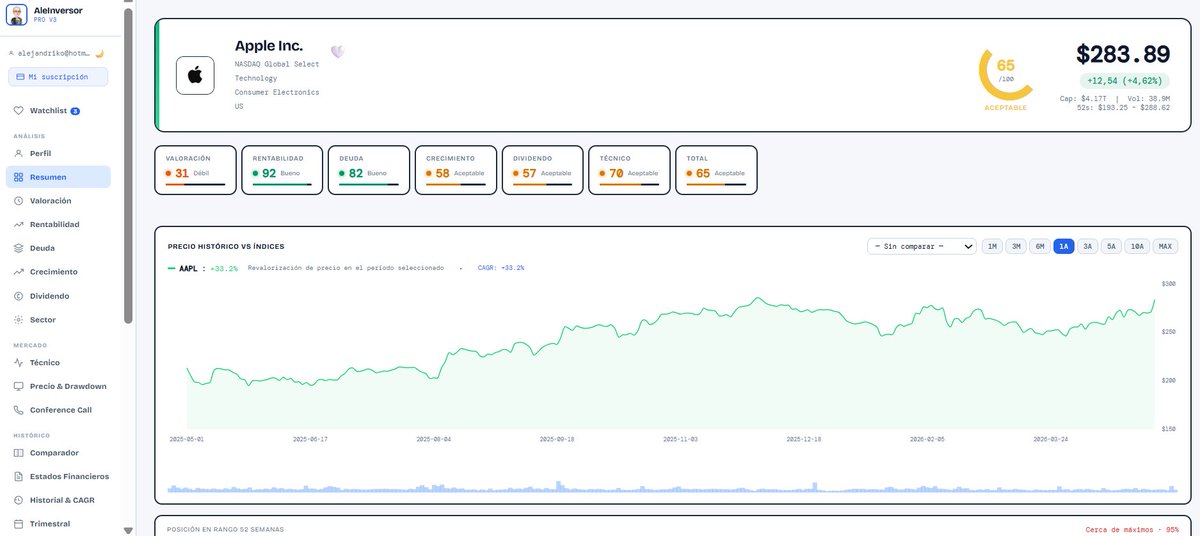Open Estados Financieros page
The width and height of the screenshot is (1200, 536).
58,476
